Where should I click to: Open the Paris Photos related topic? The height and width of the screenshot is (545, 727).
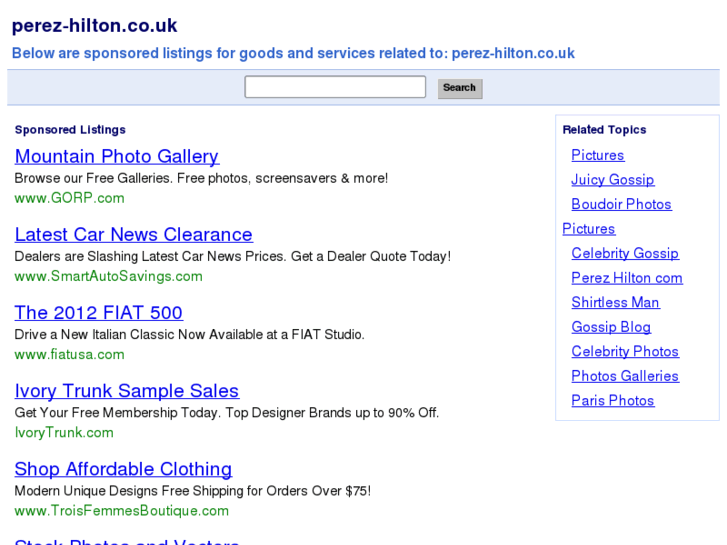(x=612, y=400)
